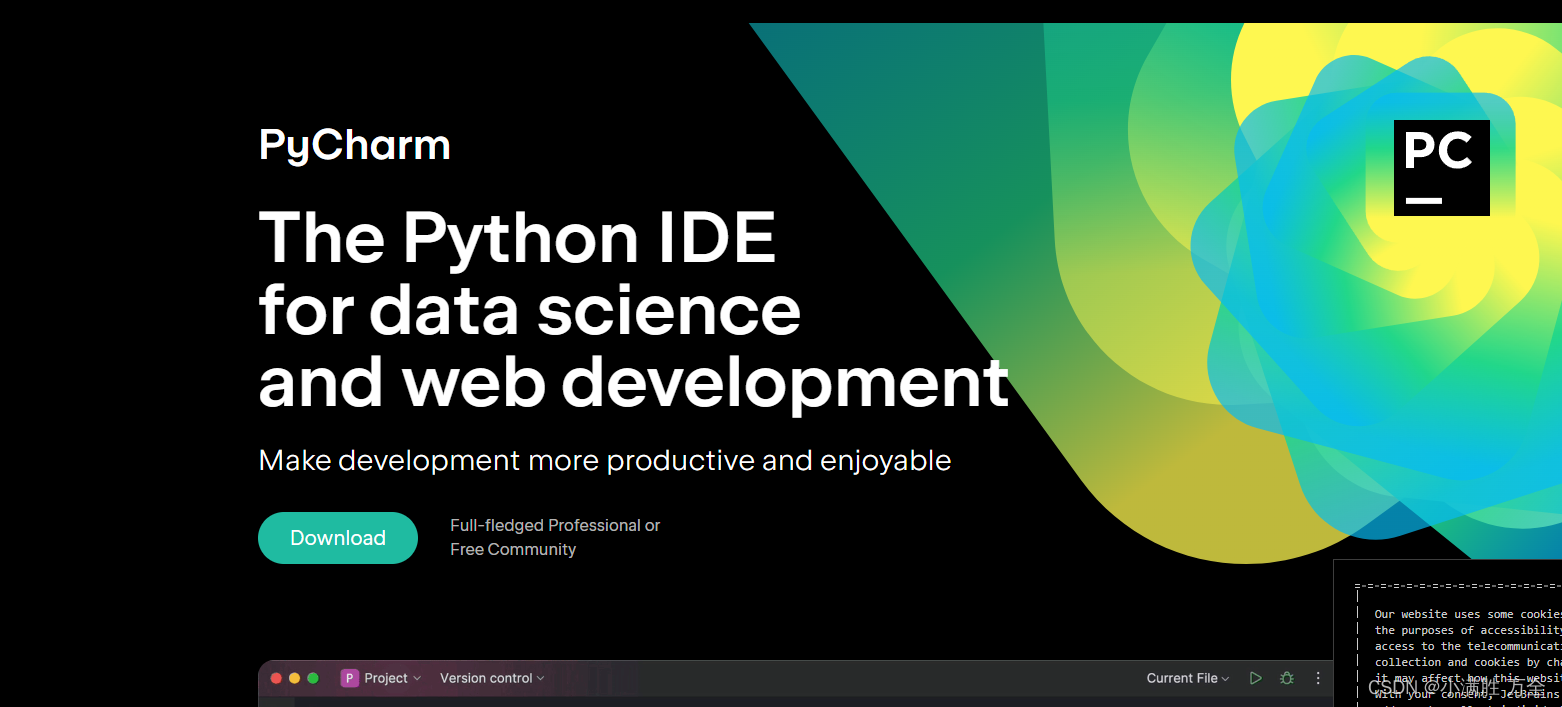The height and width of the screenshot is (707, 1562).
Task: Click the 'Full-fledged Professional or Free Community' text
Action: point(555,537)
